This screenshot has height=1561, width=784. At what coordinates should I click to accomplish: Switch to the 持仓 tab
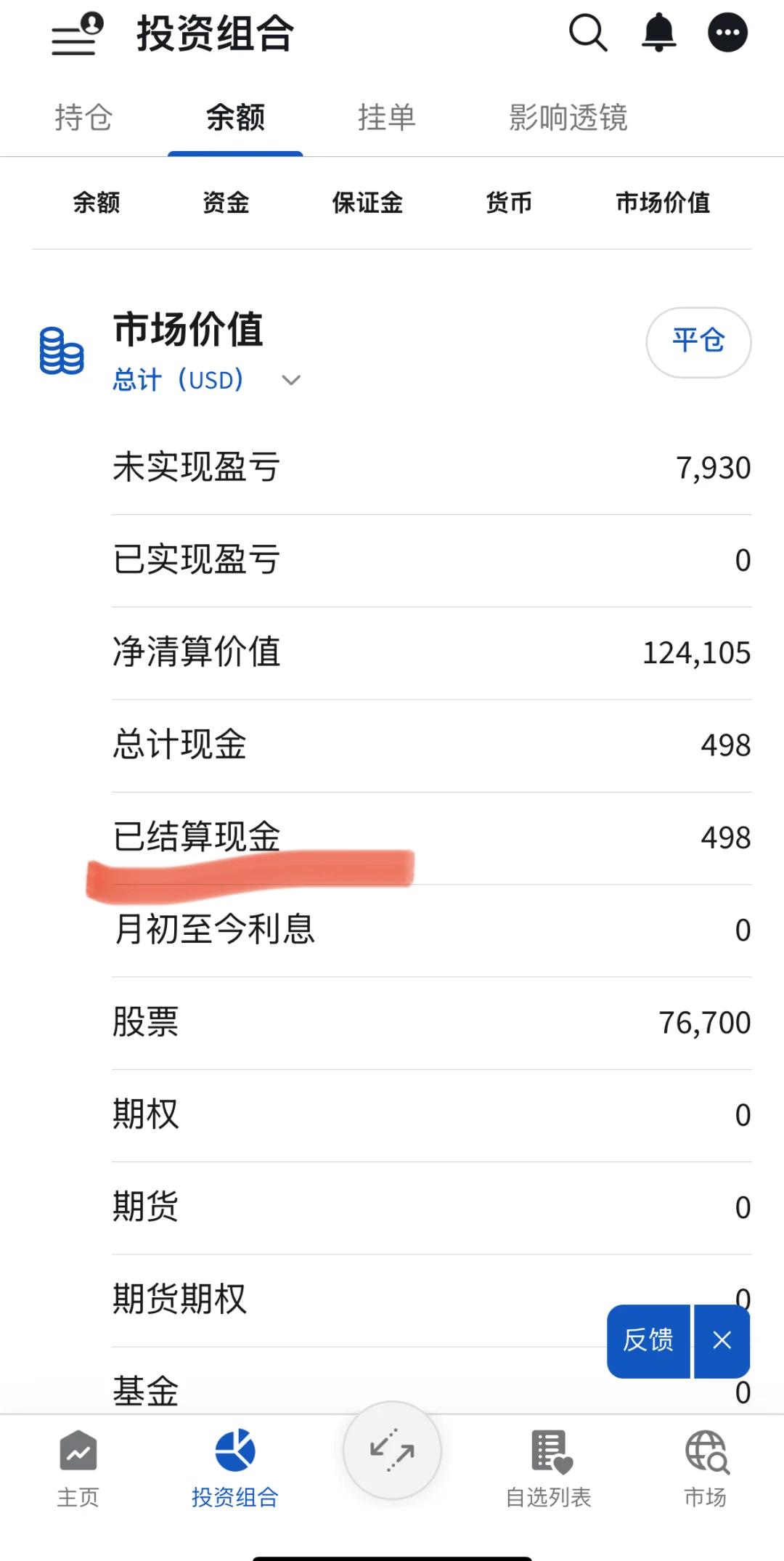[x=83, y=118]
